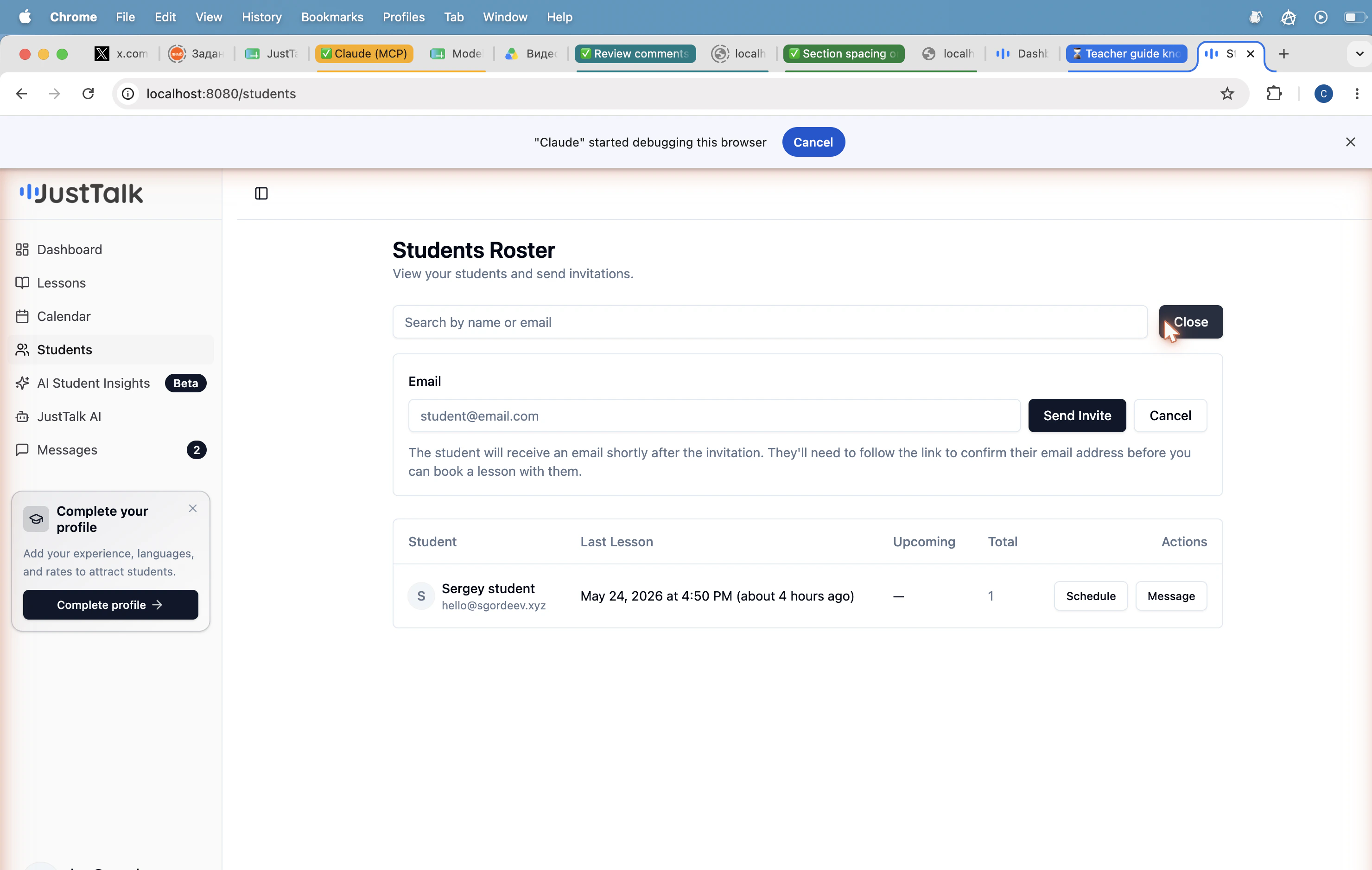Go back to the previous page
This screenshot has height=870, width=1372.
[x=22, y=94]
